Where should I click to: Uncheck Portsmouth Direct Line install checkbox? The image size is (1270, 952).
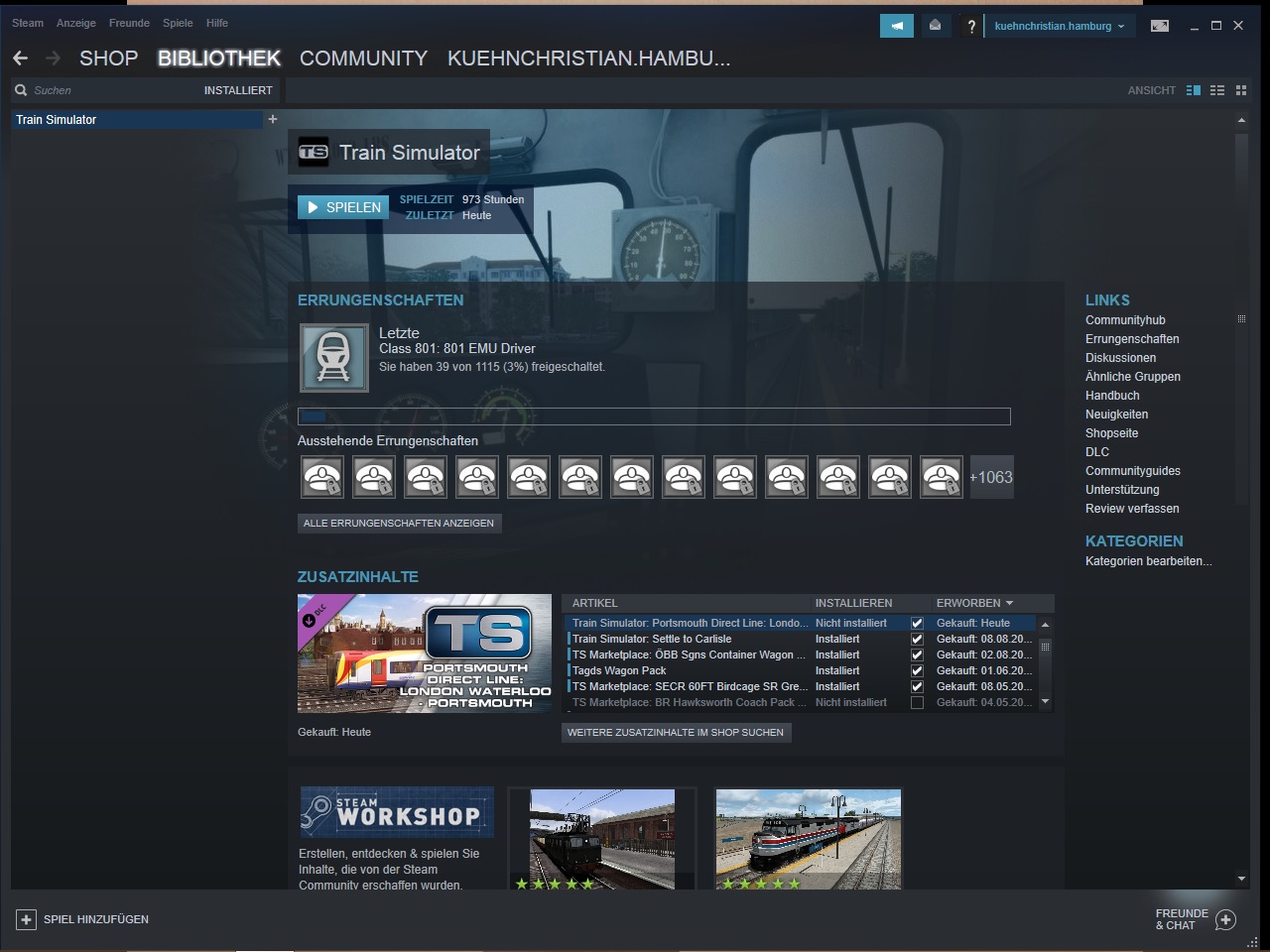pyautogui.click(x=917, y=623)
